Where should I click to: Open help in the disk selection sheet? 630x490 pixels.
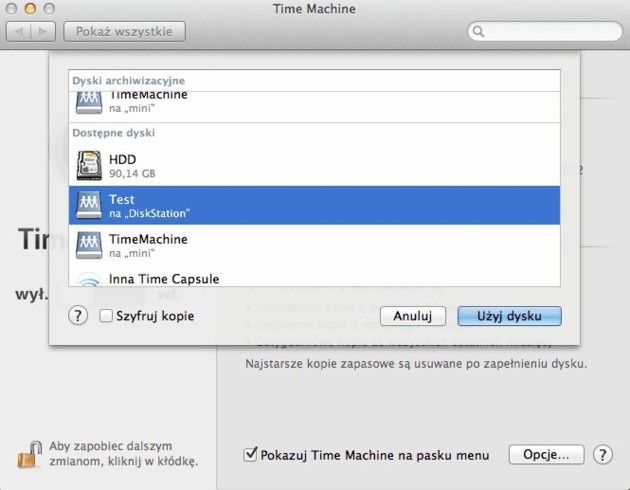(x=78, y=316)
